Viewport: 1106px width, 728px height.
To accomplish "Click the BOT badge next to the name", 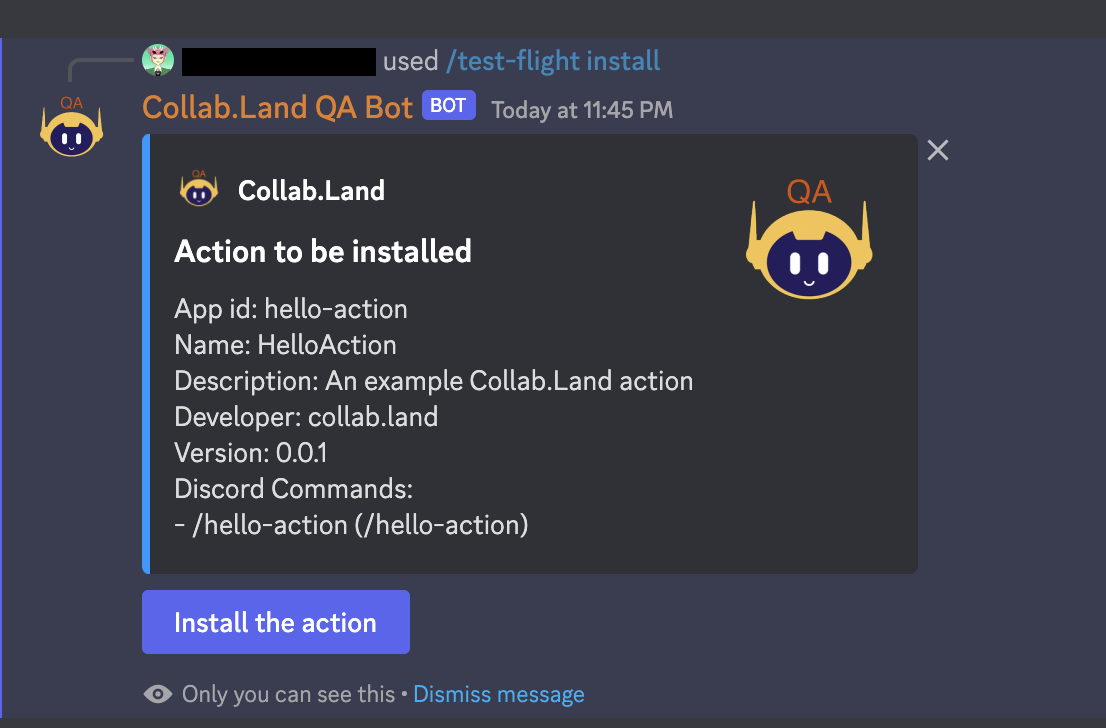I will [x=448, y=105].
